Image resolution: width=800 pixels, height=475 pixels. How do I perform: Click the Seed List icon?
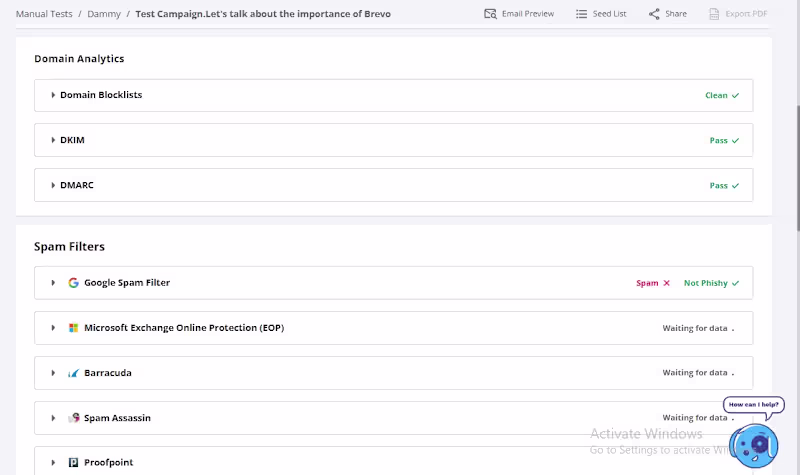point(581,14)
